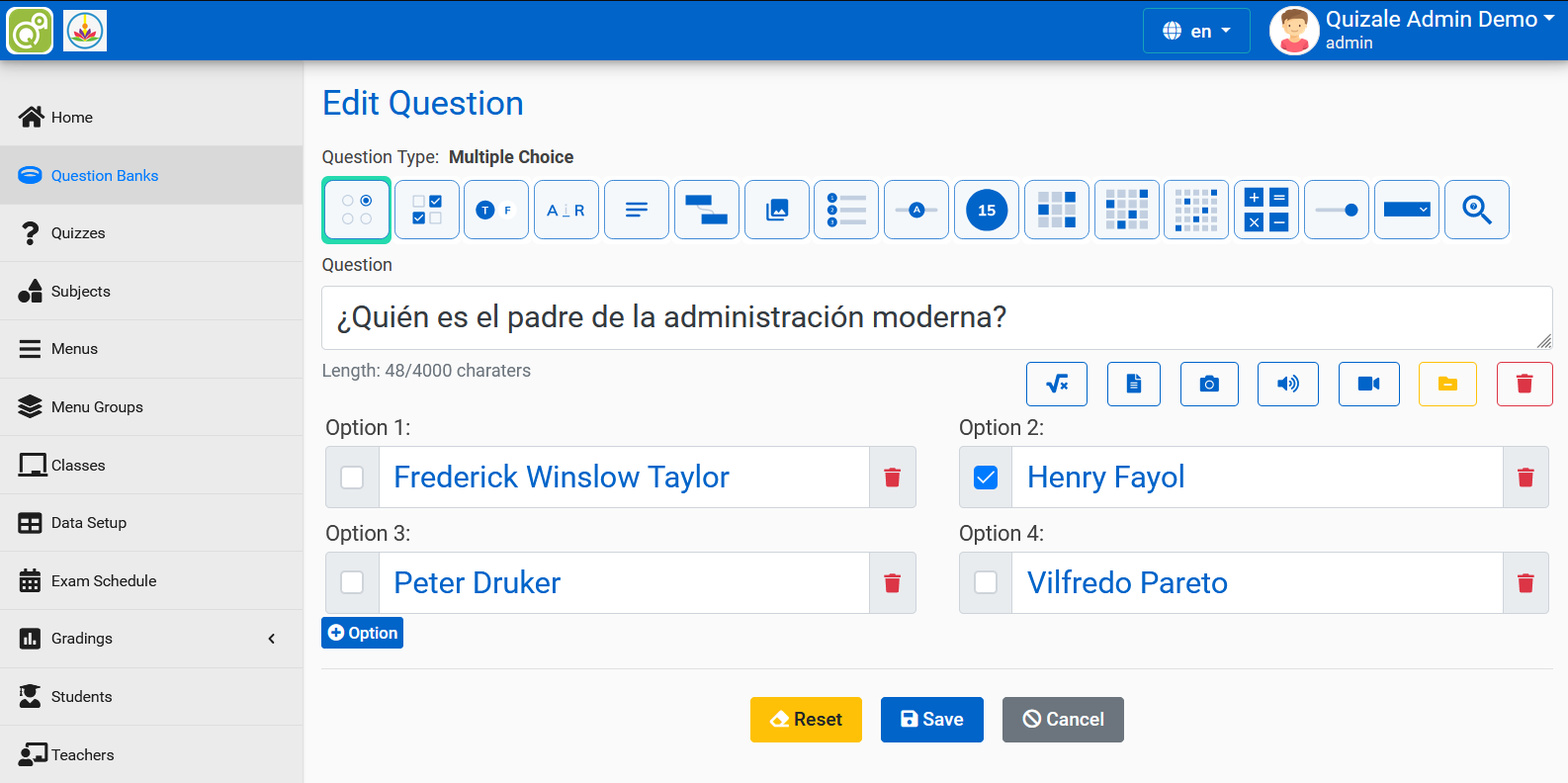The height and width of the screenshot is (783, 1568).
Task: Choose the multiple response checkbox question type
Action: [x=427, y=210]
